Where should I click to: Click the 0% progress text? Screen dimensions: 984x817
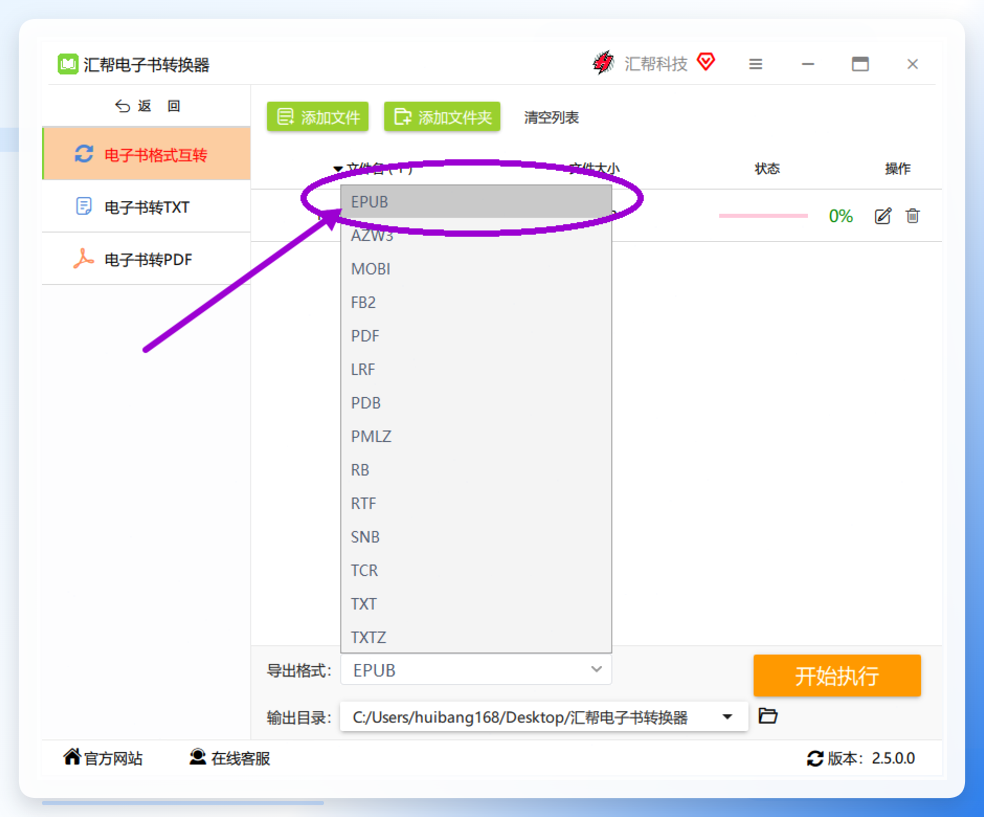coord(840,216)
